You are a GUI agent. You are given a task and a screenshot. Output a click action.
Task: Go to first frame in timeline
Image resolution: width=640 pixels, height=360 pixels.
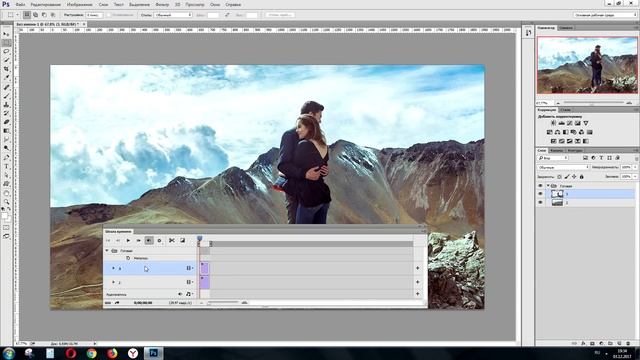pos(108,240)
